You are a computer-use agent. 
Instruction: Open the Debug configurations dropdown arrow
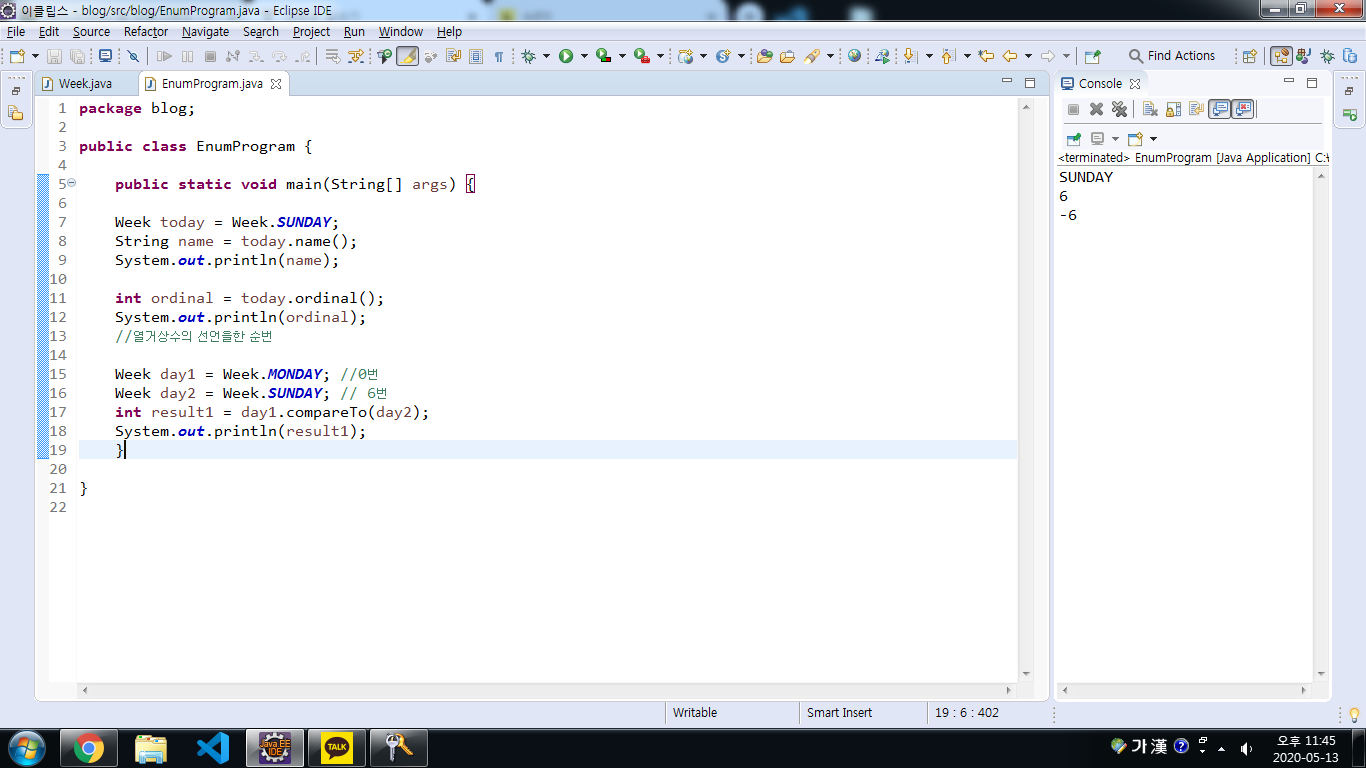point(546,56)
